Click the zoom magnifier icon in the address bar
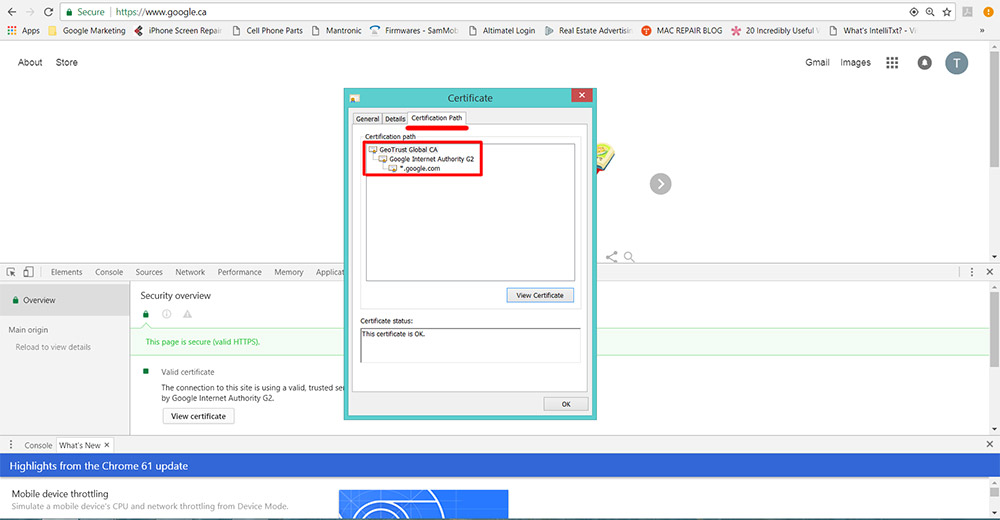Image resolution: width=1000 pixels, height=520 pixels. coord(930,12)
